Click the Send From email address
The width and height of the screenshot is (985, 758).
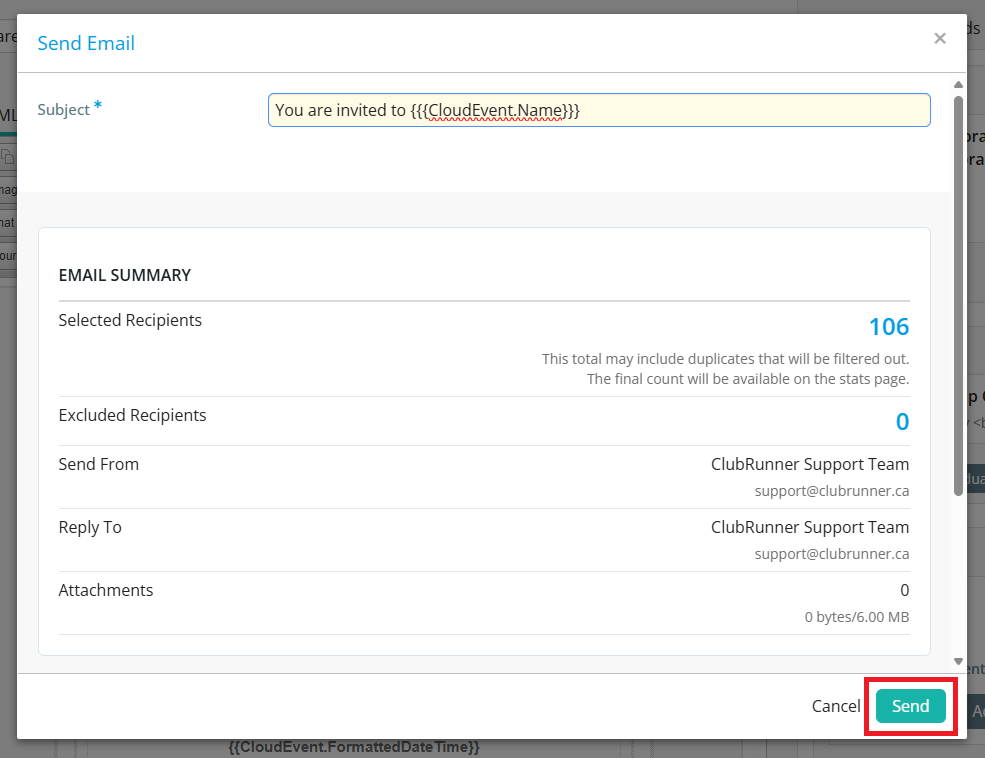pos(831,491)
